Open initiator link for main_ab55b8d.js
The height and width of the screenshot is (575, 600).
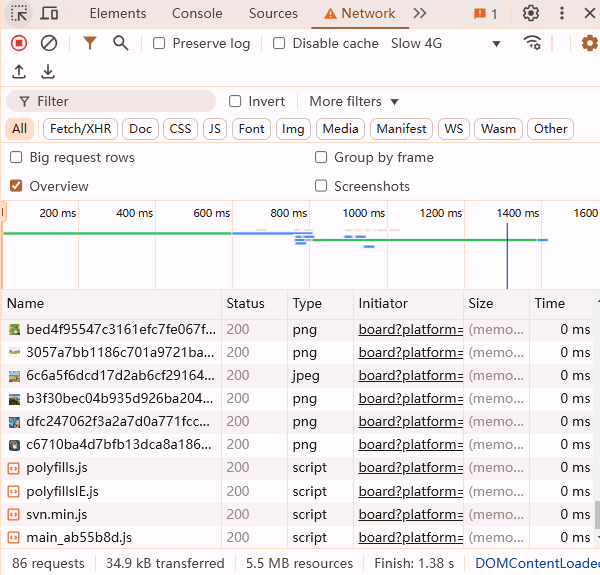tap(411, 538)
